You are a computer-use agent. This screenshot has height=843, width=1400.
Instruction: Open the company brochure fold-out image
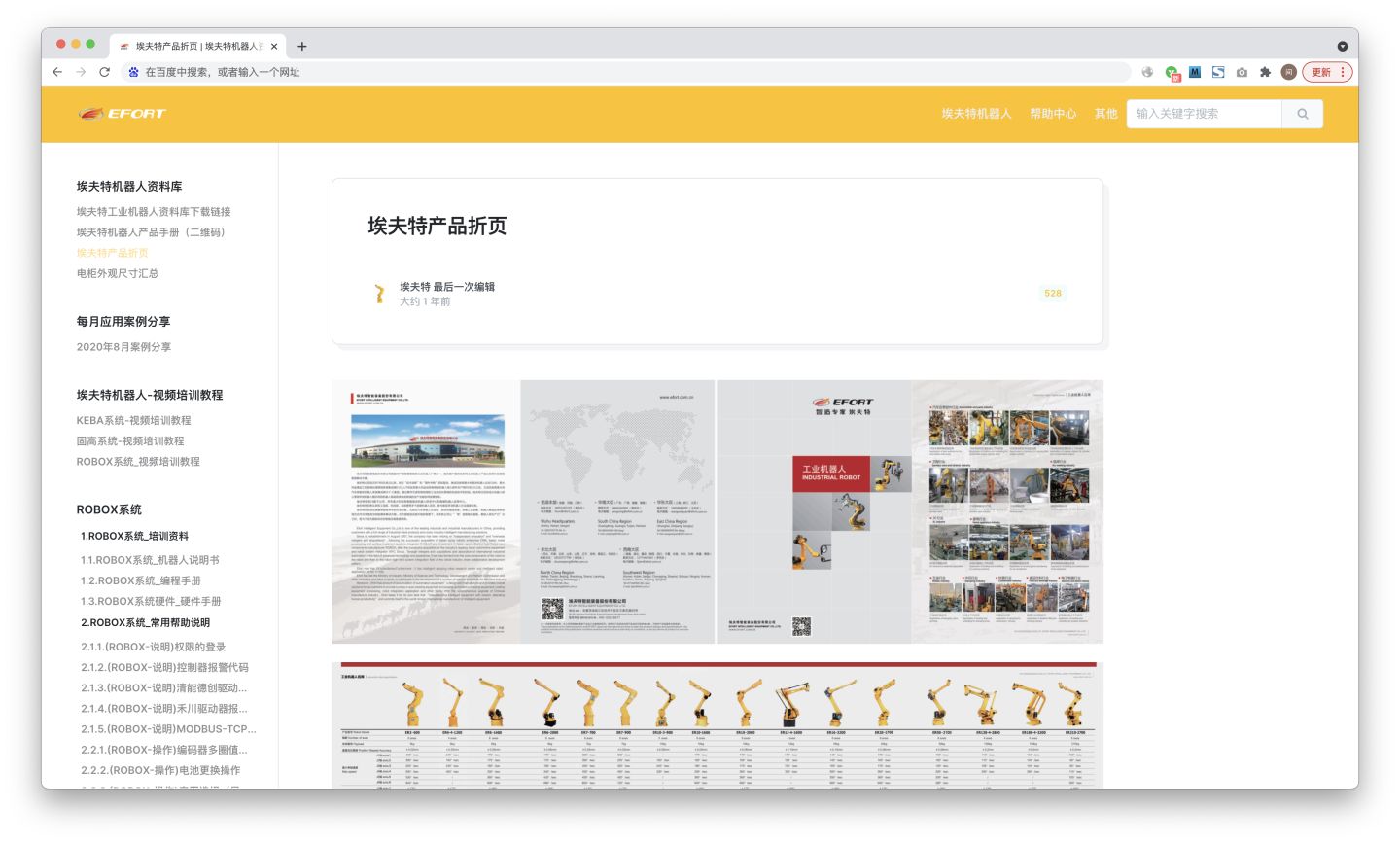point(717,511)
